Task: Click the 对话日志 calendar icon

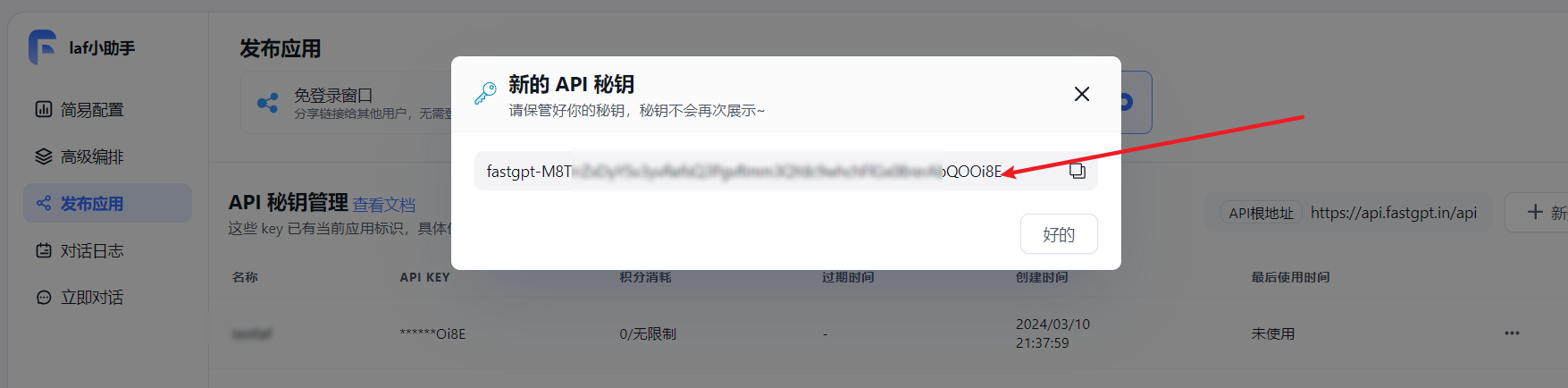Action: [x=44, y=250]
